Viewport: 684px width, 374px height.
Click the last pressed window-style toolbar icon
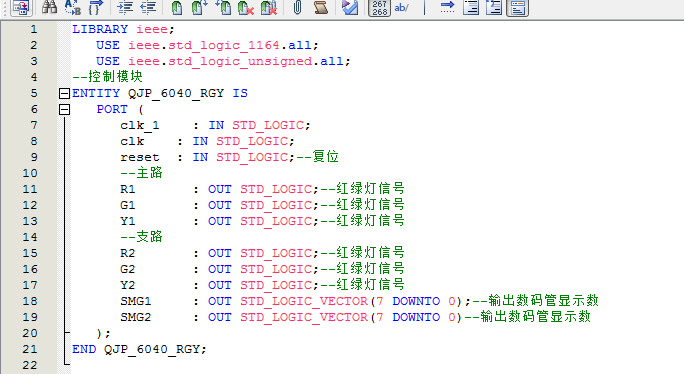point(518,8)
